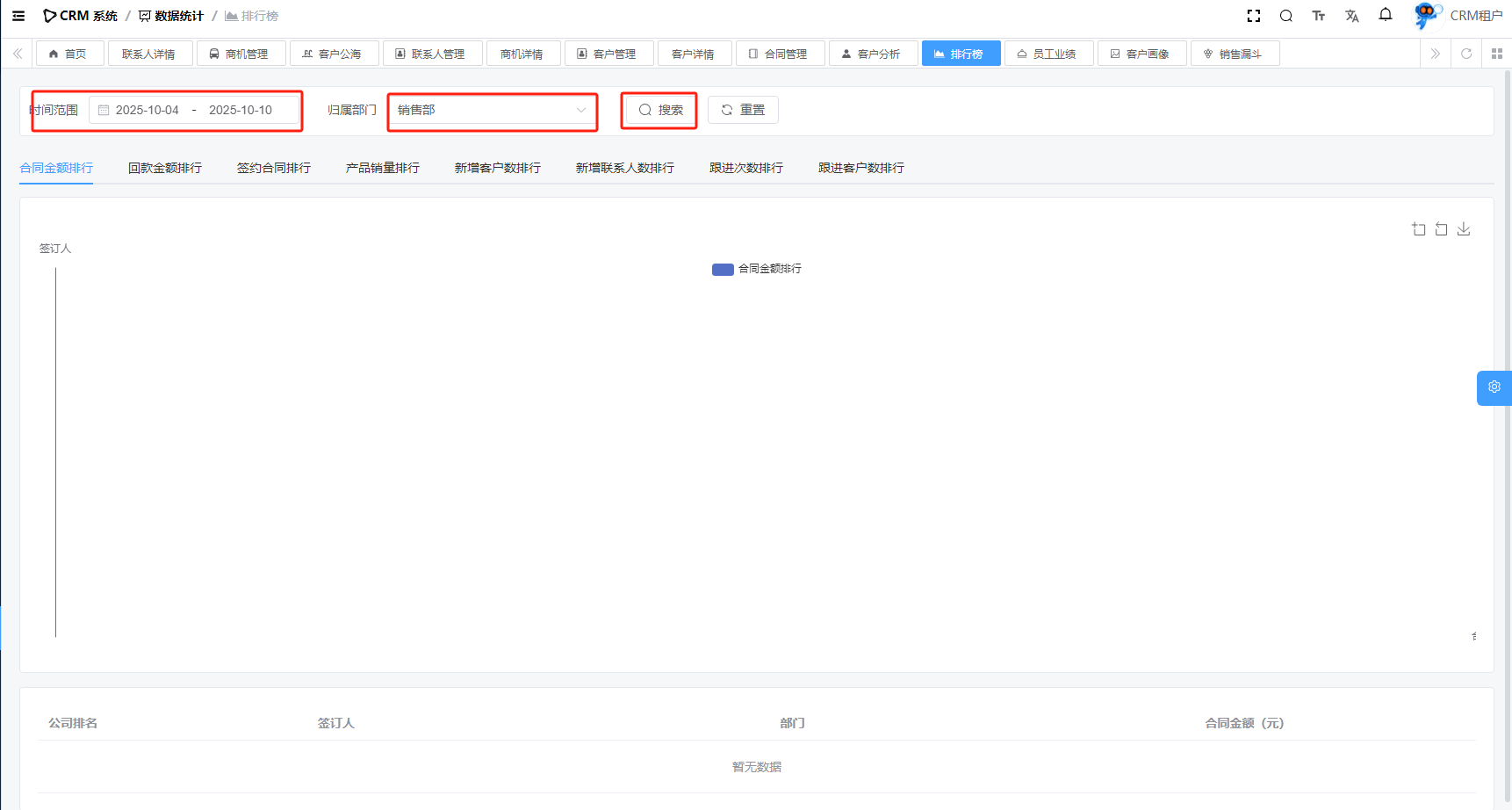Open the 销售漏斗 page tab

point(1234,54)
